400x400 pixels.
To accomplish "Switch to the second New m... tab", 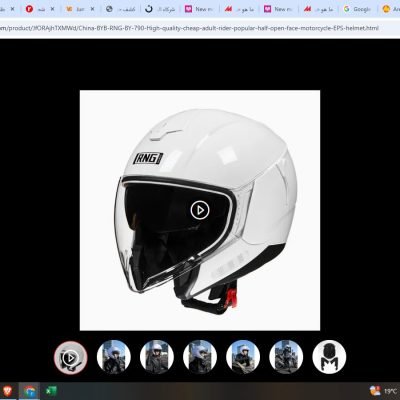I will coord(278,9).
